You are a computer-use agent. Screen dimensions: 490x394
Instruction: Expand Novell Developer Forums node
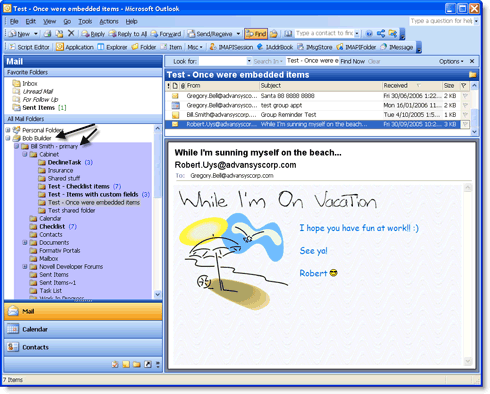pos(25,266)
